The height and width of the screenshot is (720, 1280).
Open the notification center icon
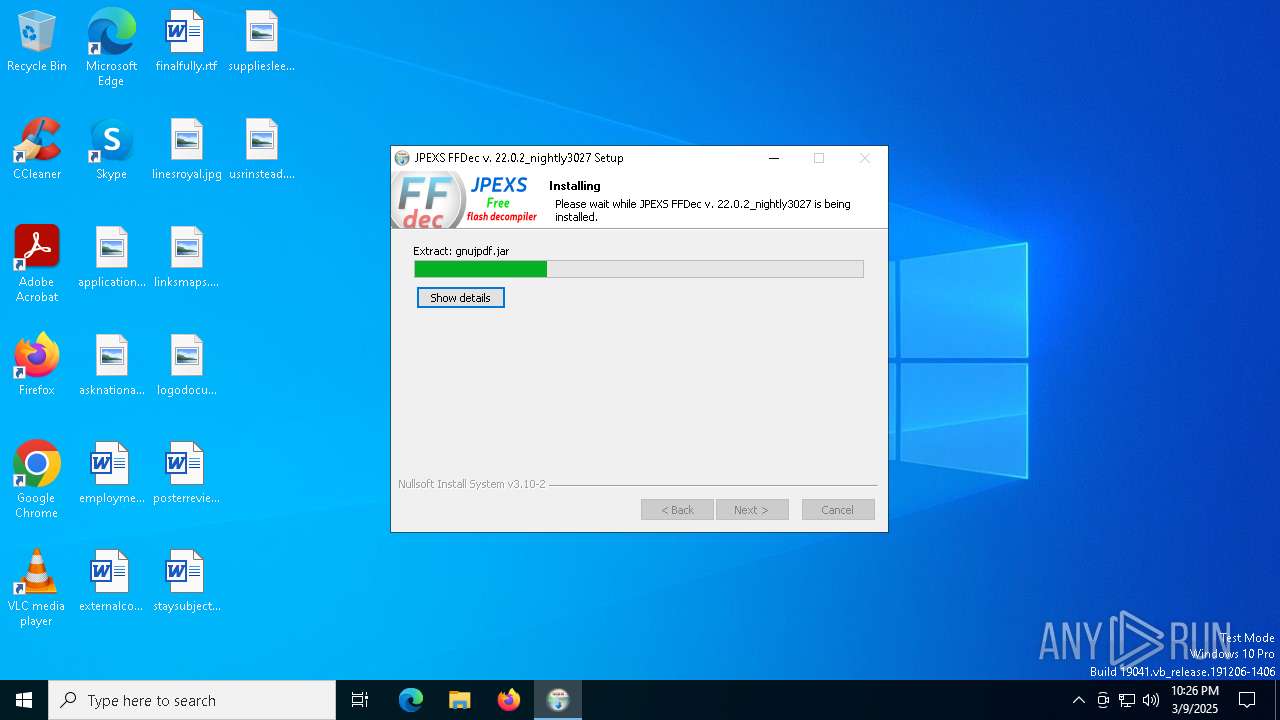pyautogui.click(x=1247, y=700)
